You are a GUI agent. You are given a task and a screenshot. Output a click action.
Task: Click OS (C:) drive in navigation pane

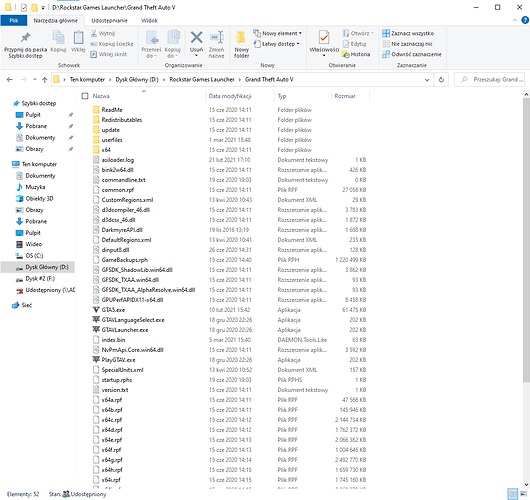[34, 256]
